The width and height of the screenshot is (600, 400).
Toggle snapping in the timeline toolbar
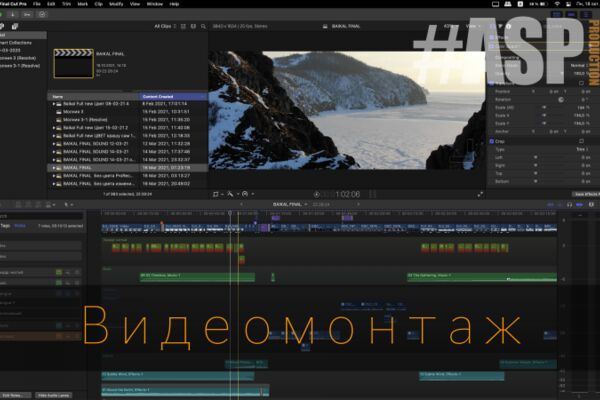[x=579, y=205]
